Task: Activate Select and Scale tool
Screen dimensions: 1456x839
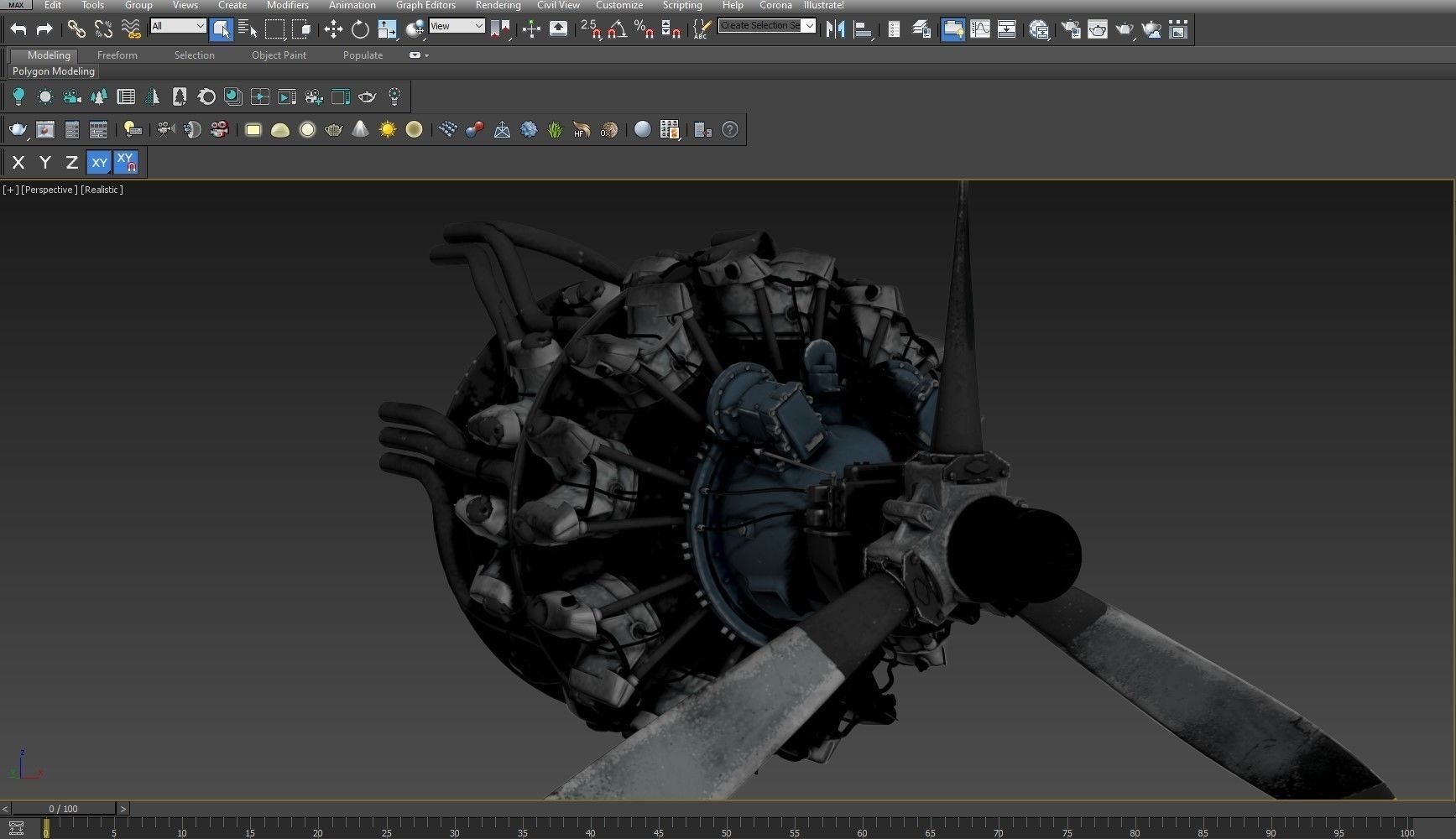Action: pyautogui.click(x=387, y=29)
